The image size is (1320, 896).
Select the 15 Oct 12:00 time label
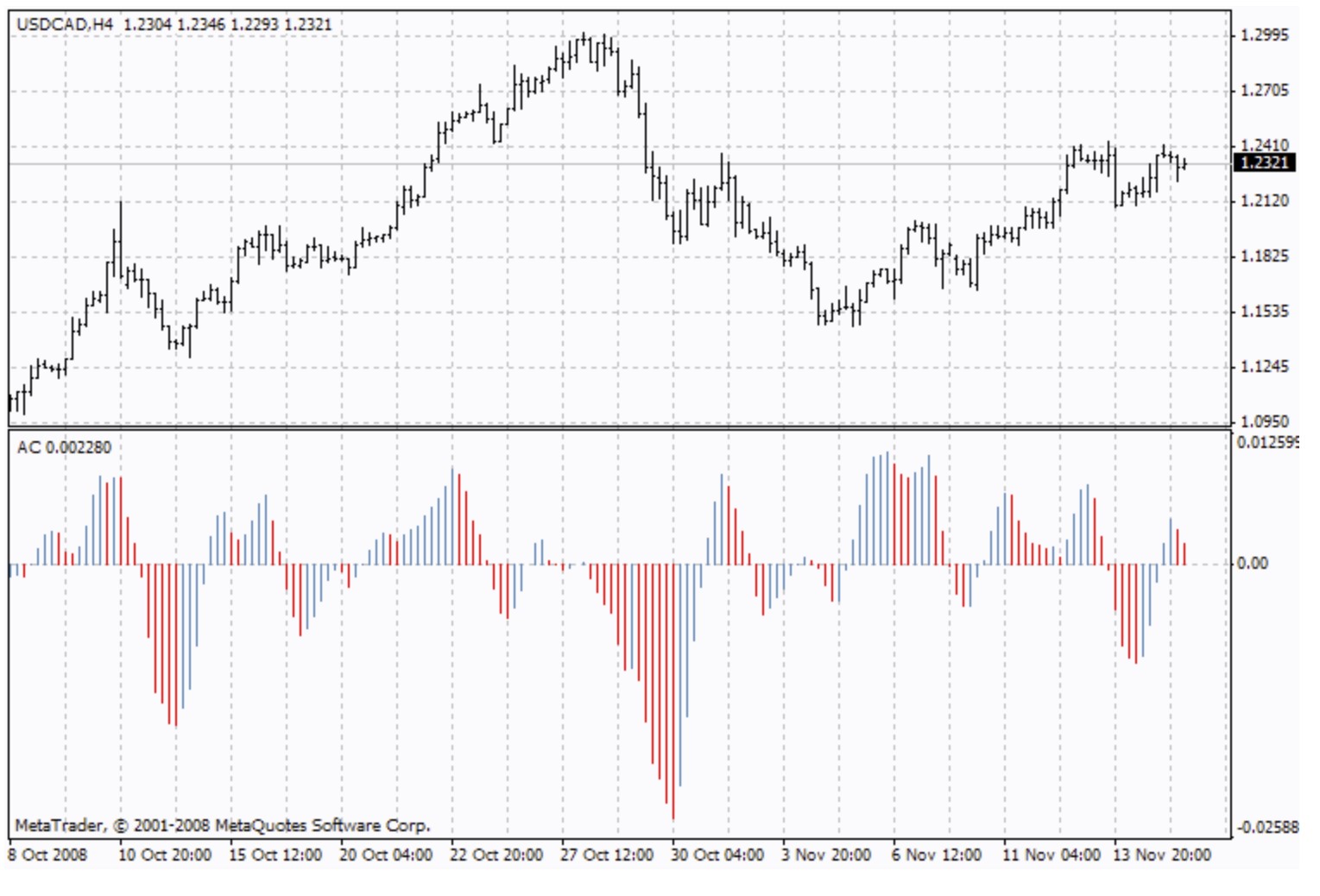(x=275, y=855)
